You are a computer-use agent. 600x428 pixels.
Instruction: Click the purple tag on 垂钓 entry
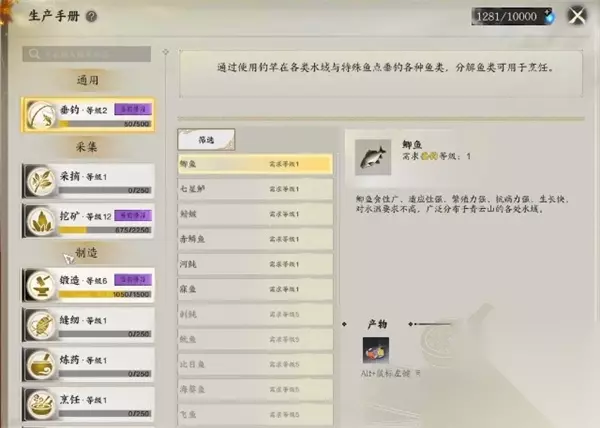click(x=133, y=109)
